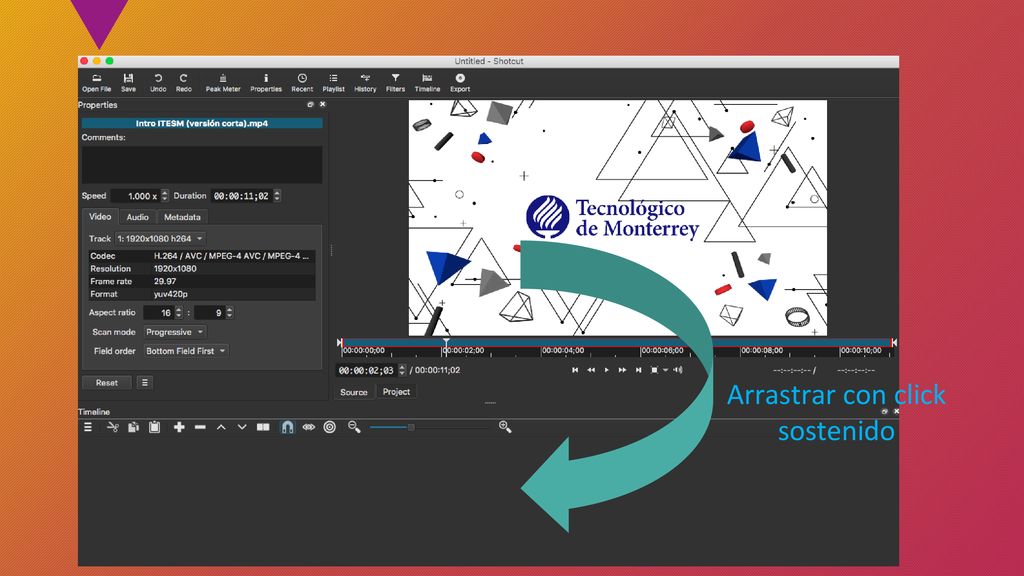Image resolution: width=1024 pixels, height=576 pixels.
Task: Click the Cut scissors icon in the Timeline
Action: point(113,427)
